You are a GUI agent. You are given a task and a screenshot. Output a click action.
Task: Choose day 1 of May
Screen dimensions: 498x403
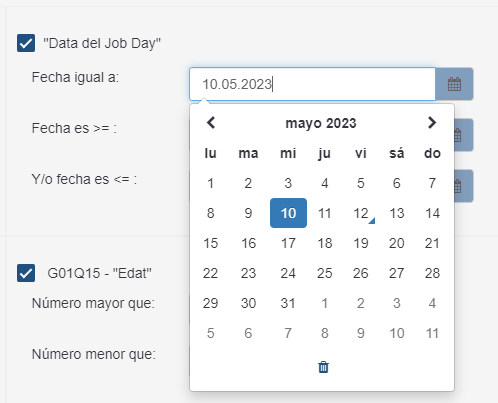click(210, 183)
